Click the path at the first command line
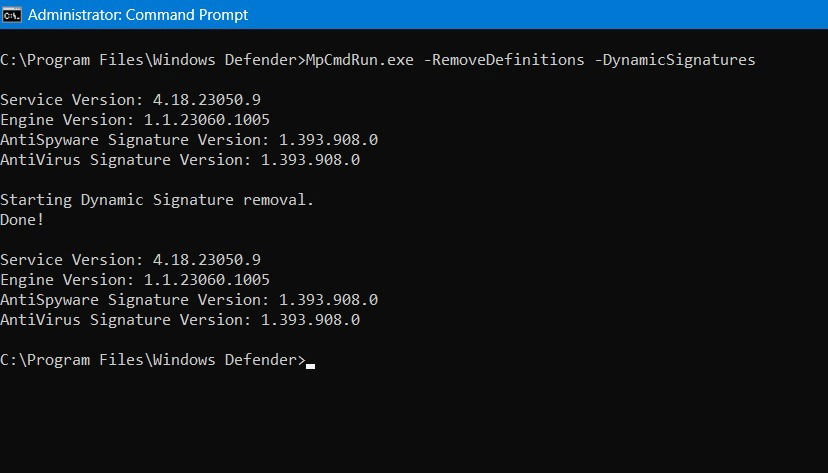The width and height of the screenshot is (828, 473). click(150, 60)
